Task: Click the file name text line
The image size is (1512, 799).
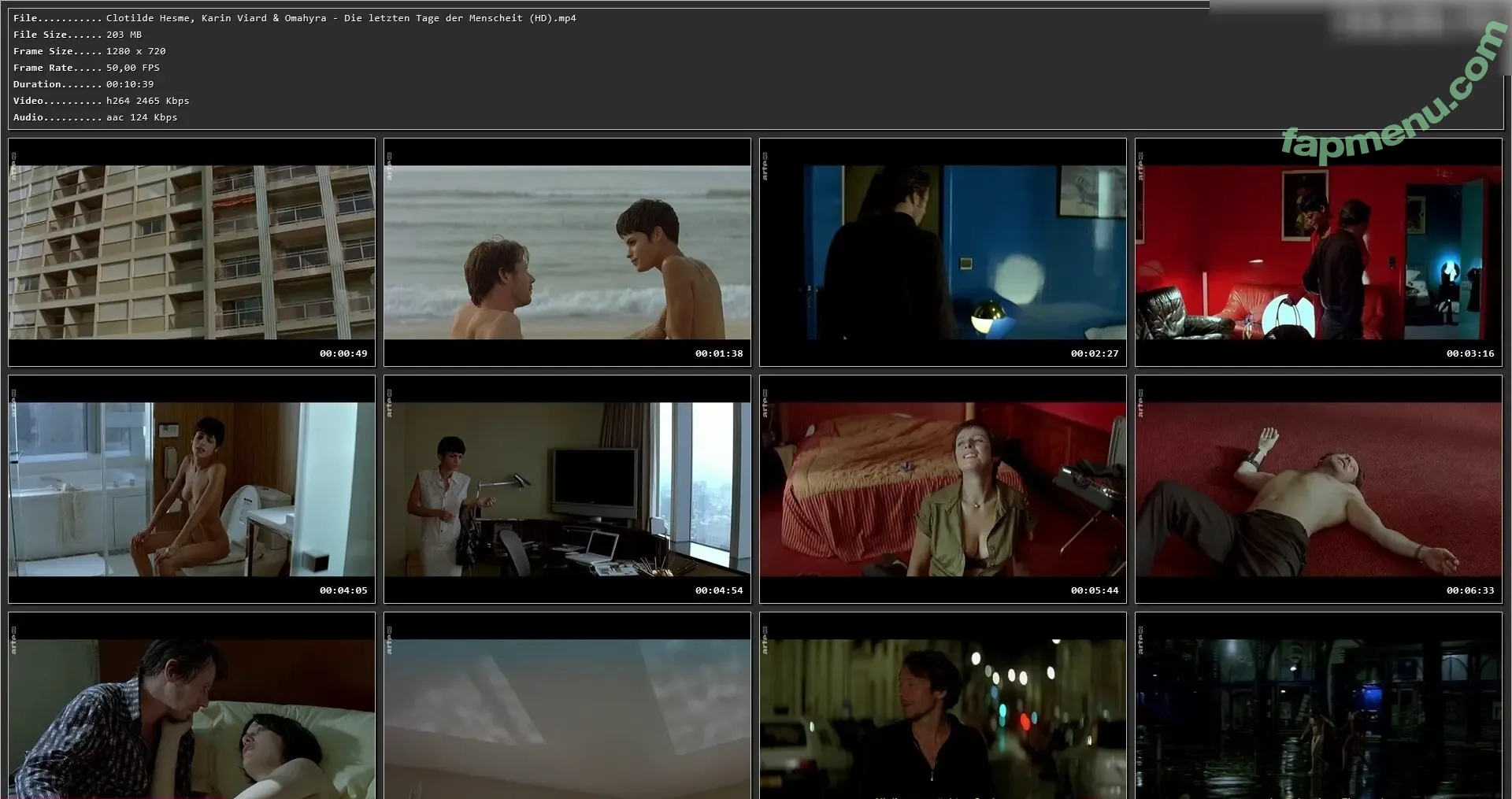Action: coord(295,18)
